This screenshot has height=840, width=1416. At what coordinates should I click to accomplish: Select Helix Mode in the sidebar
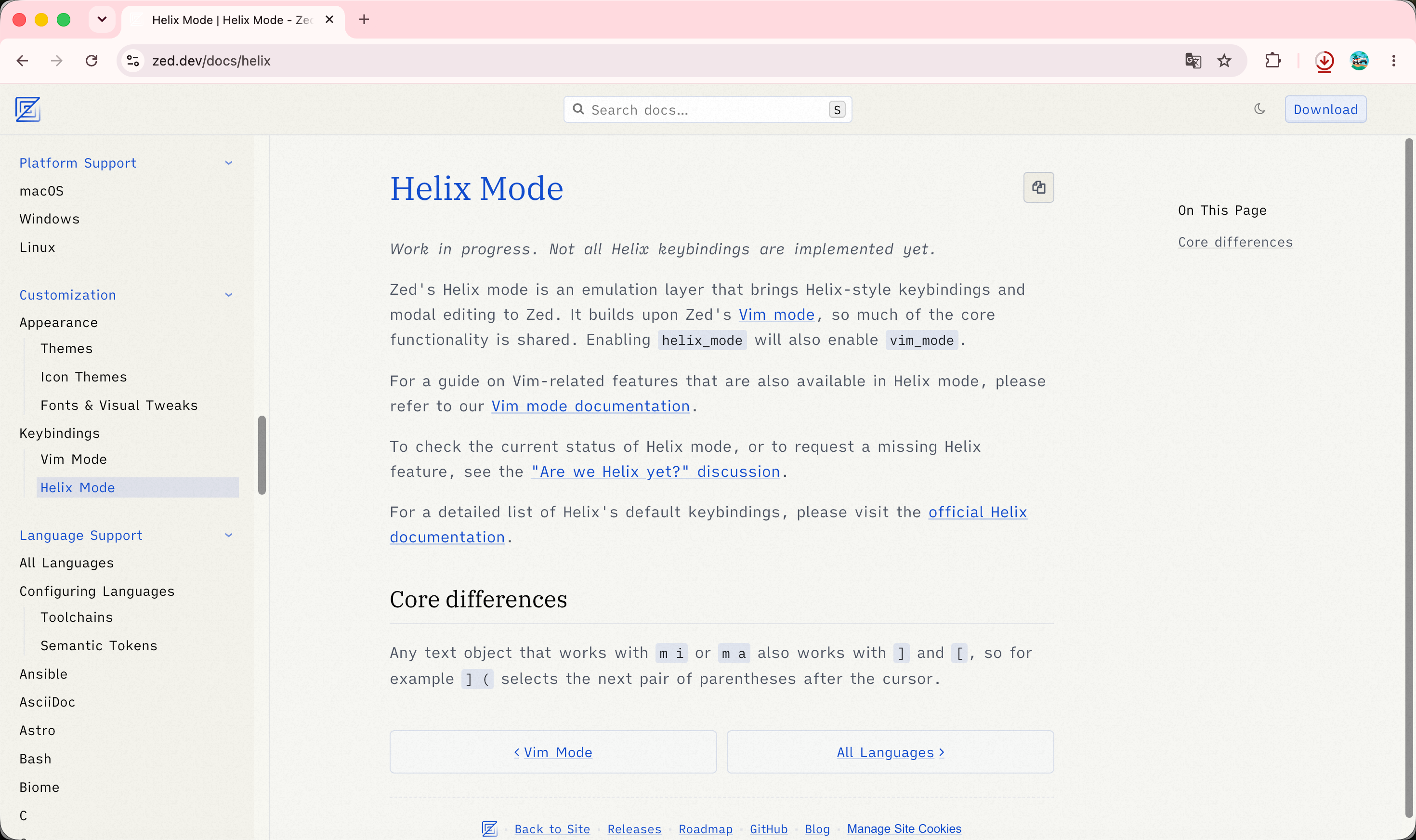coord(138,488)
